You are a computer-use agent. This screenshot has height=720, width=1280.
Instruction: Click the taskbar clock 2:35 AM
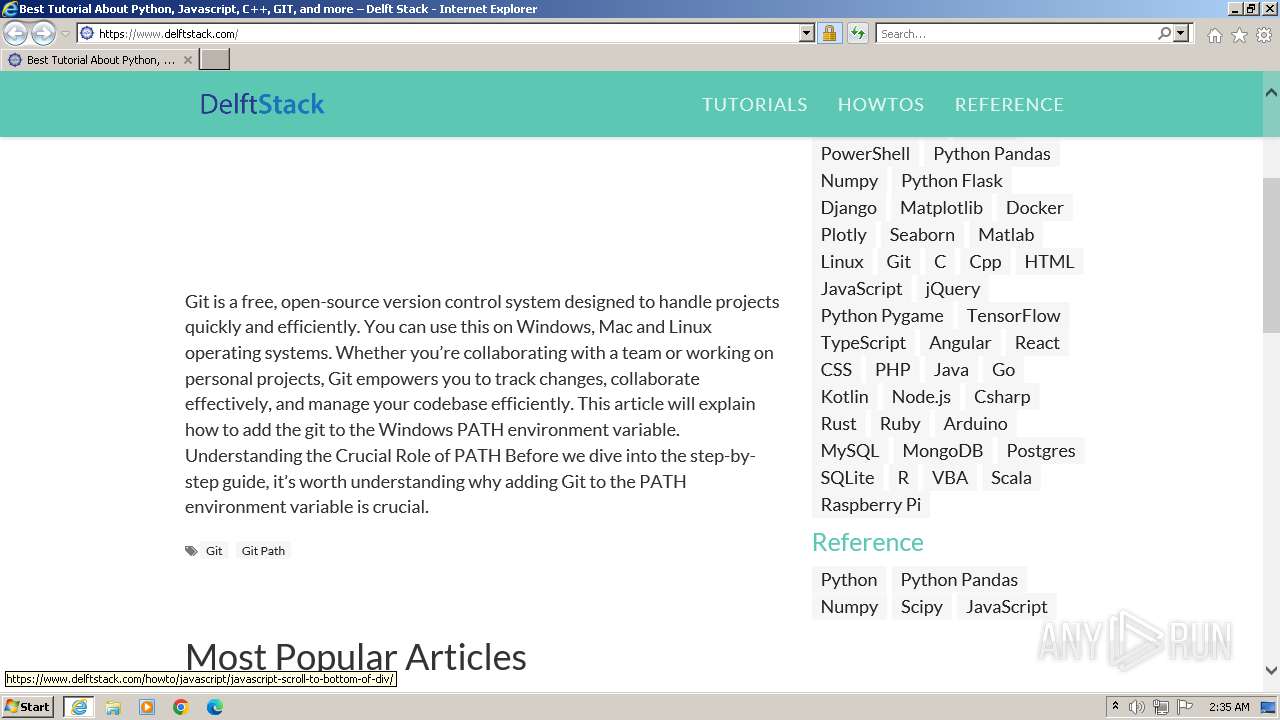1229,707
